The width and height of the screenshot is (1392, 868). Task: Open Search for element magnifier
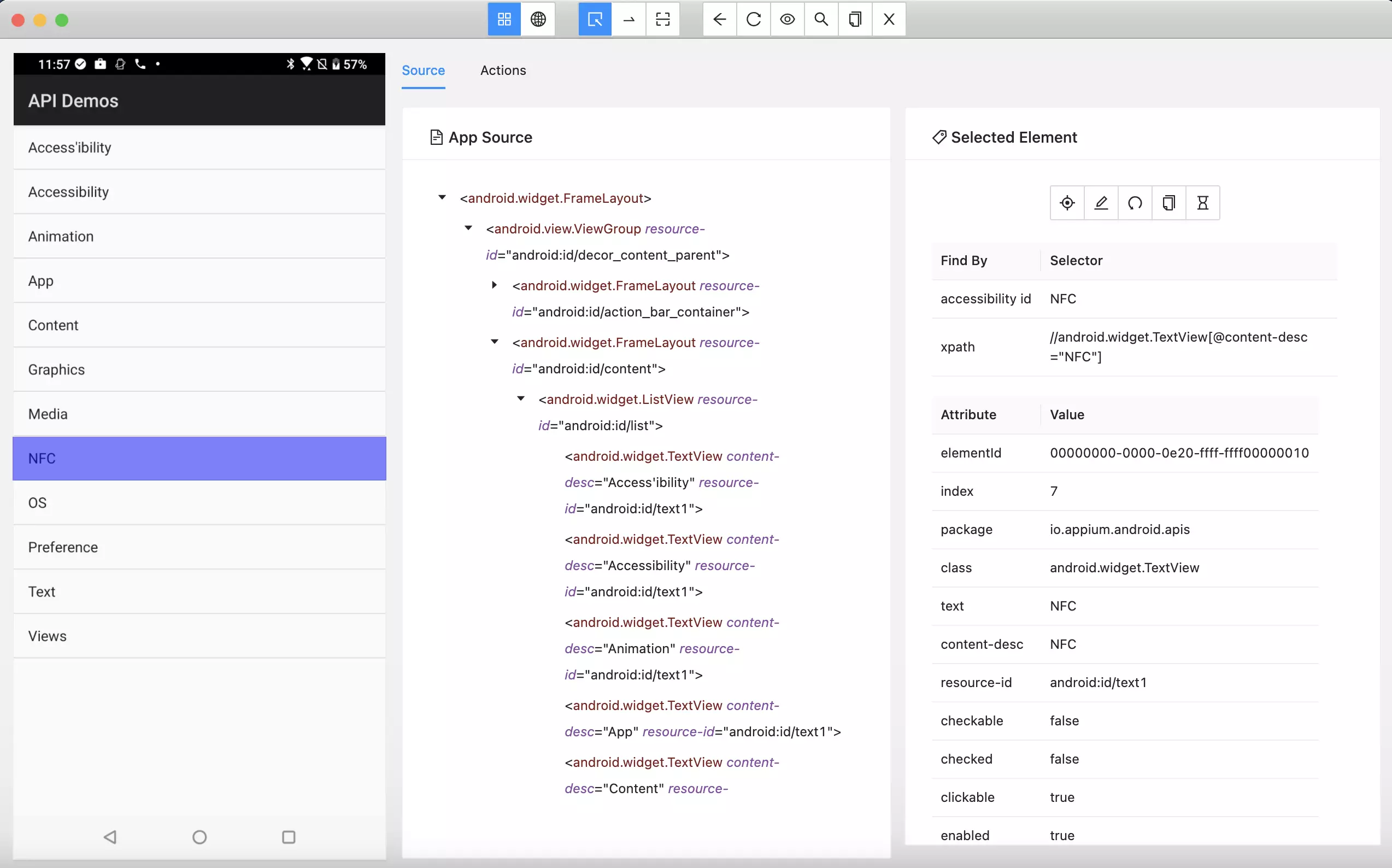(821, 20)
